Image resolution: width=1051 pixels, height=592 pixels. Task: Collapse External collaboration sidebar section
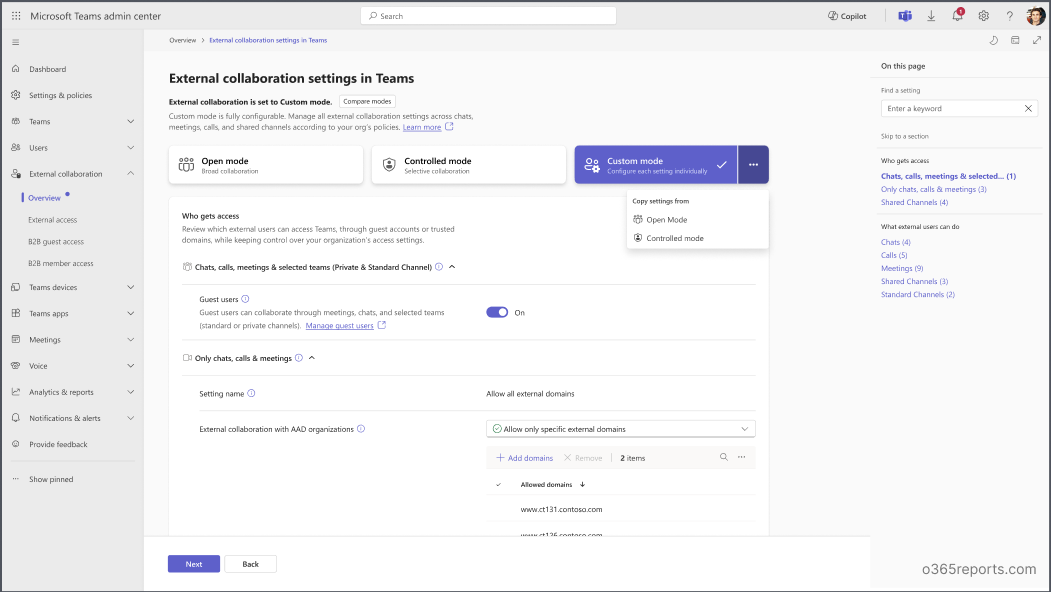131,174
